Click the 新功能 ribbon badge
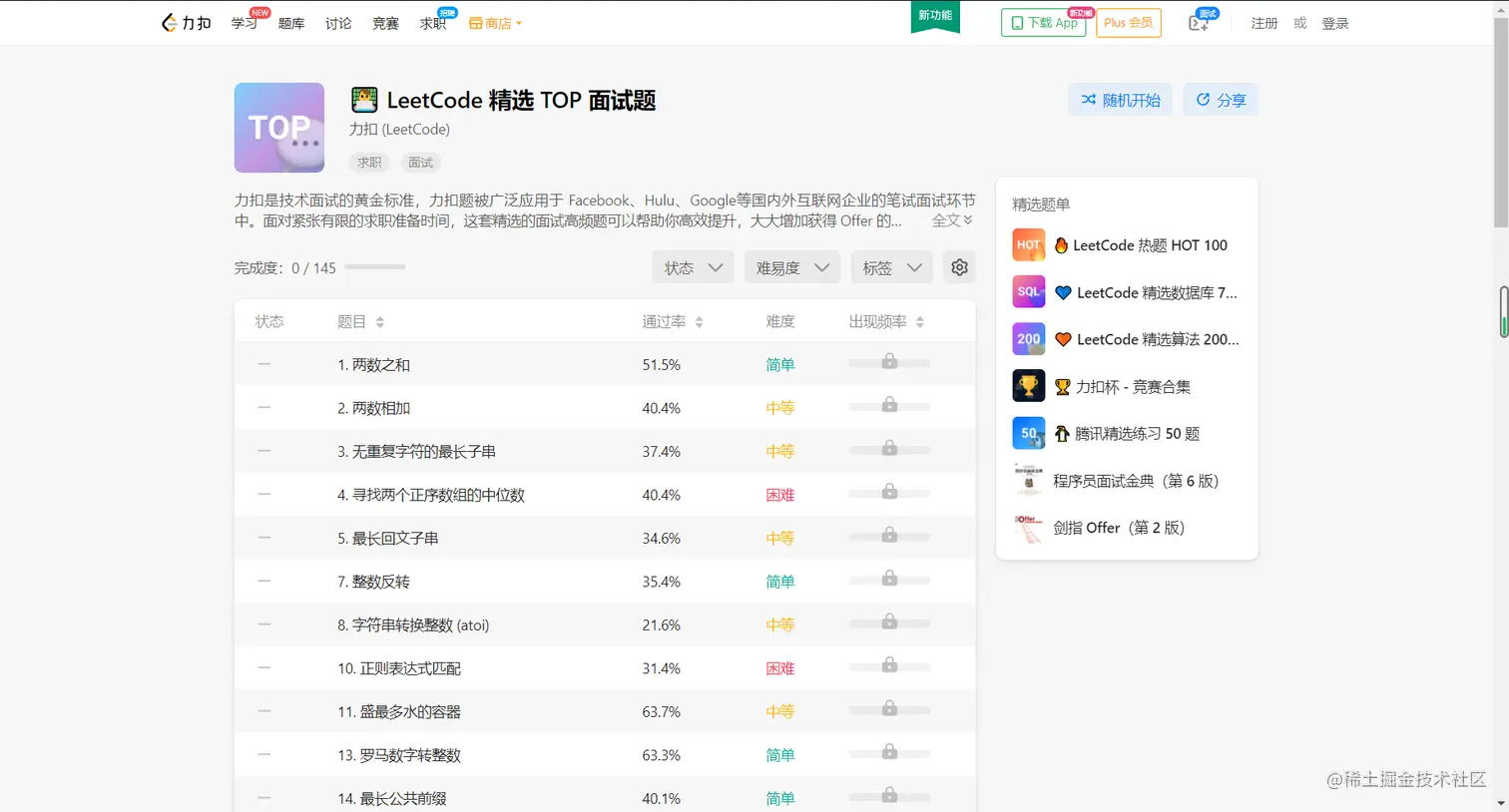 pyautogui.click(x=935, y=17)
